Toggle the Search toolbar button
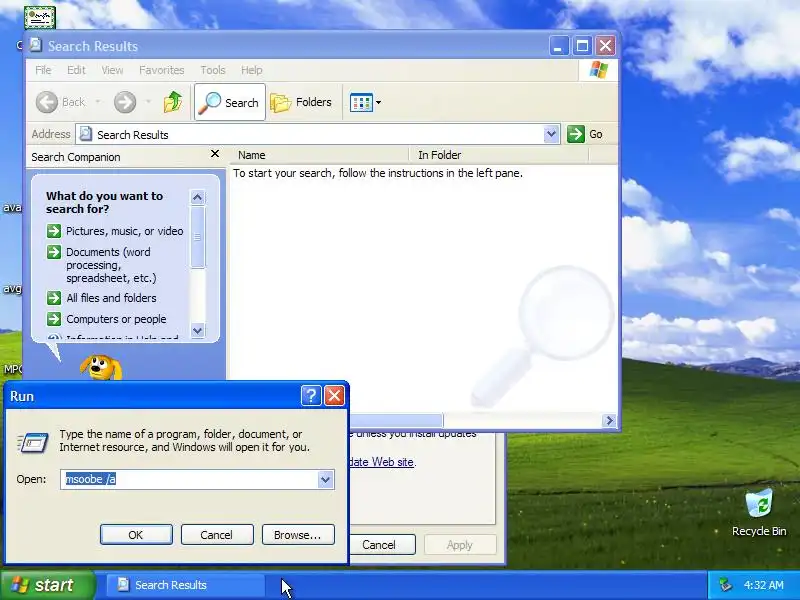 click(230, 102)
